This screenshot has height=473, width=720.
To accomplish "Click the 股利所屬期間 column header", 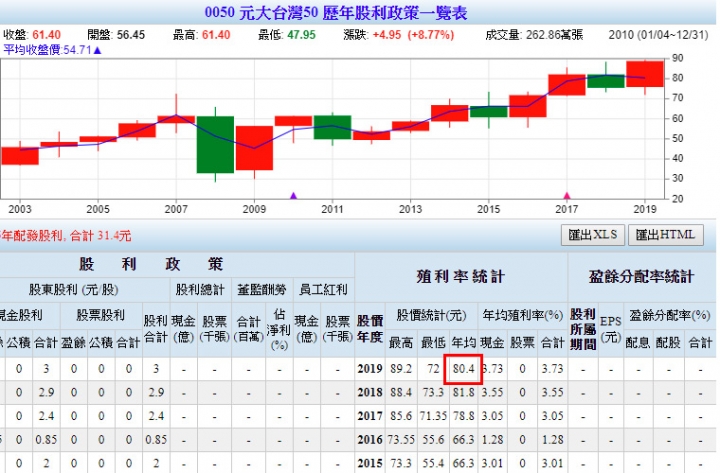I will (583, 329).
